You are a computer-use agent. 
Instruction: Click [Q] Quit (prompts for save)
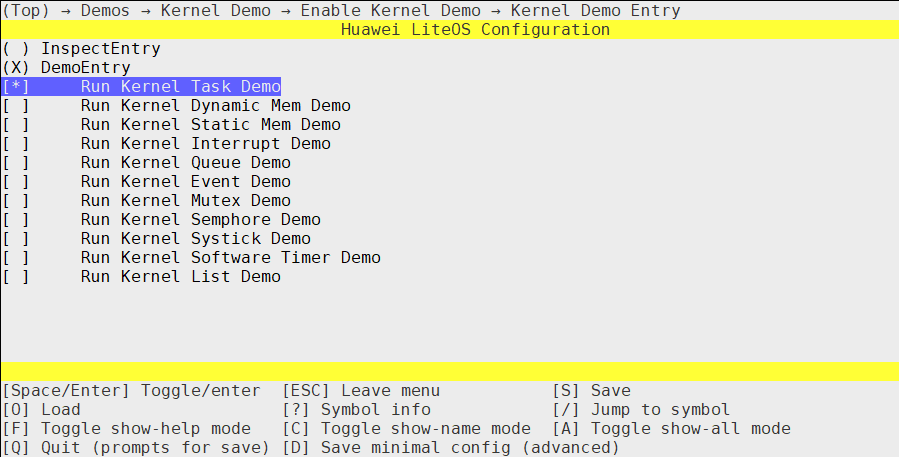click(x=136, y=447)
